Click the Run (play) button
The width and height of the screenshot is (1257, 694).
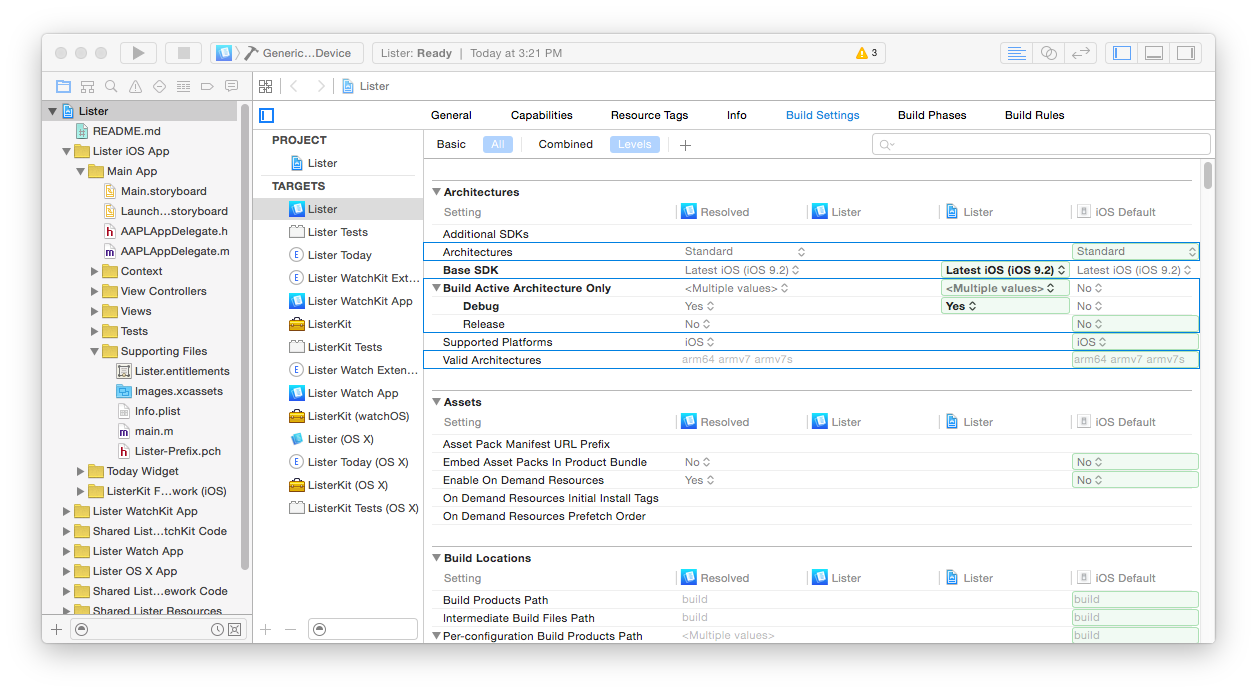[x=138, y=53]
